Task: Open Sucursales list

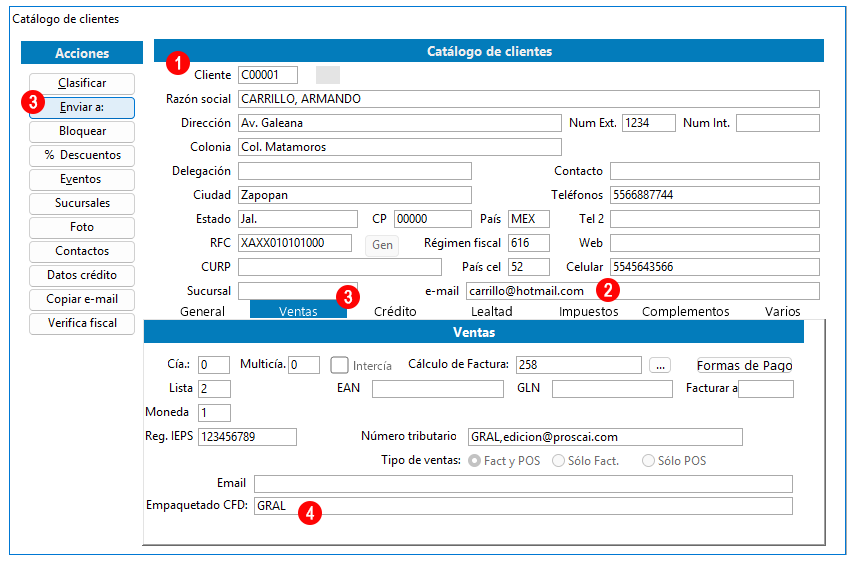Action: pos(82,203)
